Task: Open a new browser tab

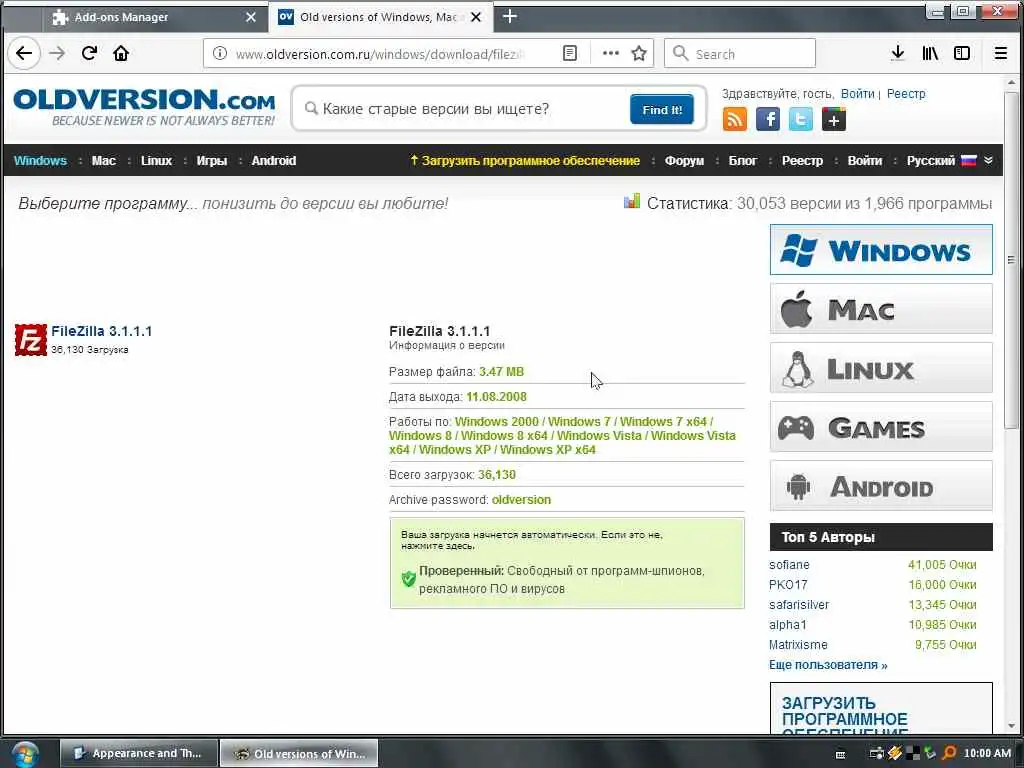Action: click(x=509, y=17)
